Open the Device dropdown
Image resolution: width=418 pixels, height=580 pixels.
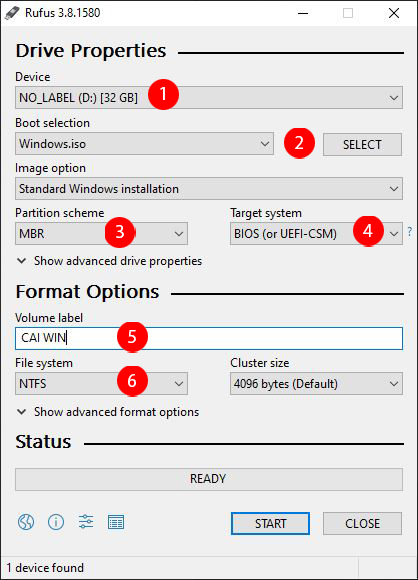(209, 98)
